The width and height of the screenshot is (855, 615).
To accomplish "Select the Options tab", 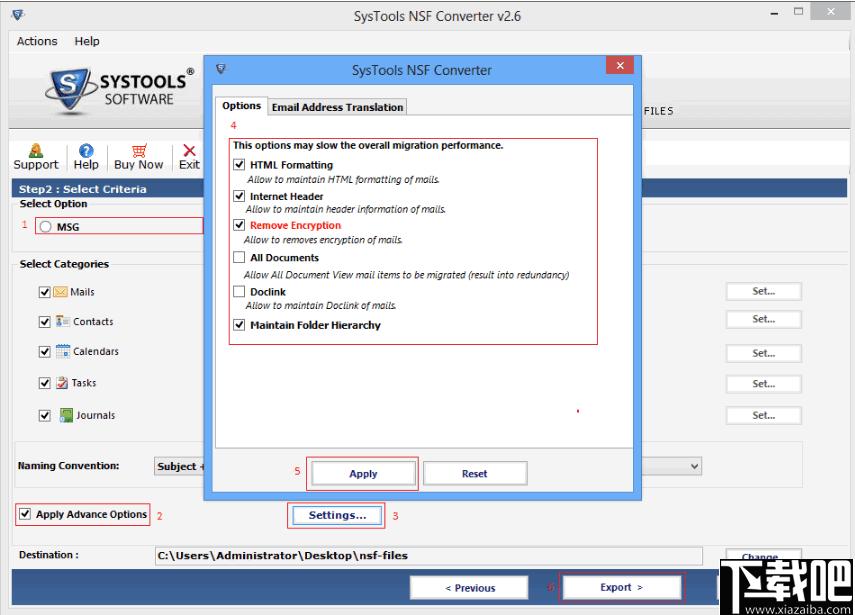I will coord(242,106).
